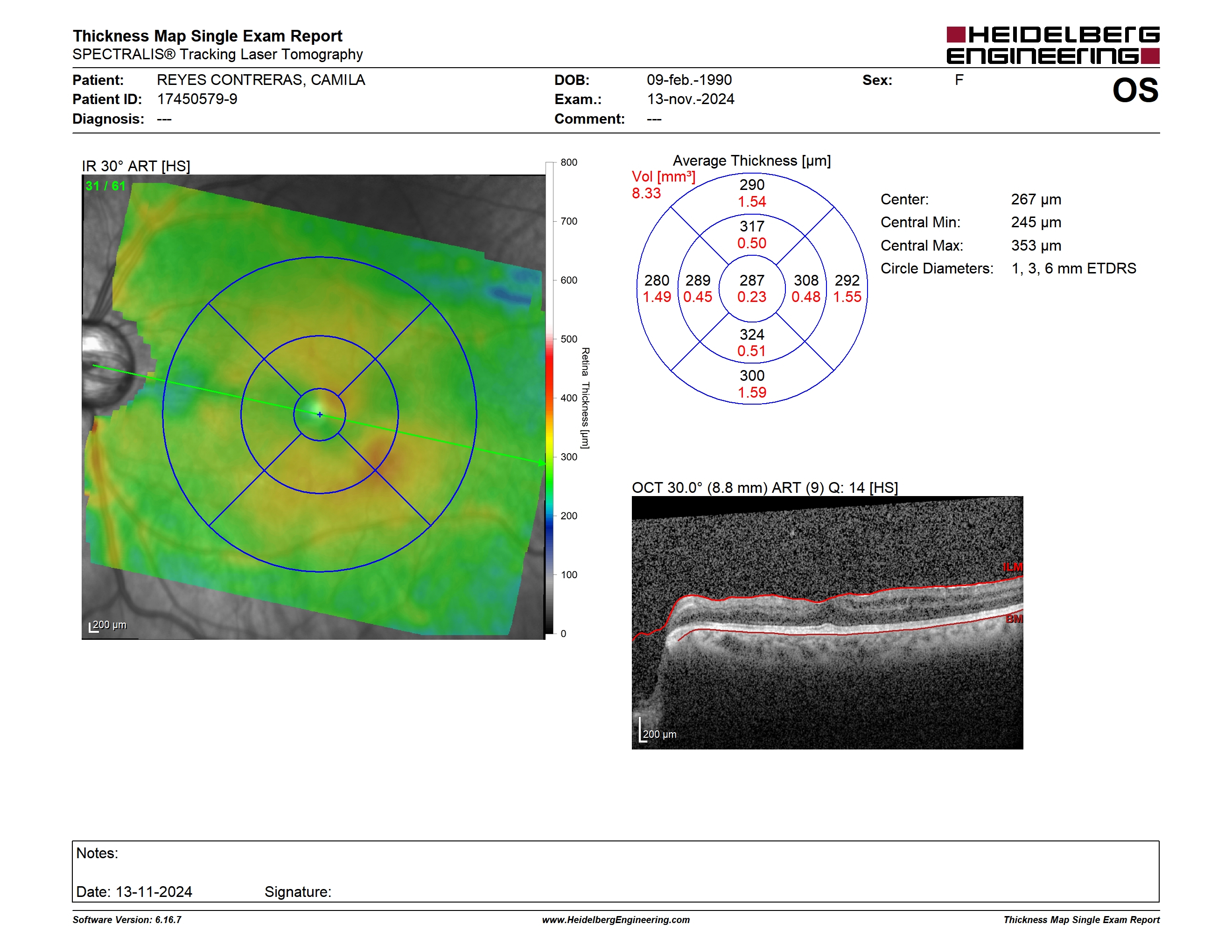Click the Central Min value 245 µm
This screenshot has width=1232, height=952.
(x=1036, y=222)
